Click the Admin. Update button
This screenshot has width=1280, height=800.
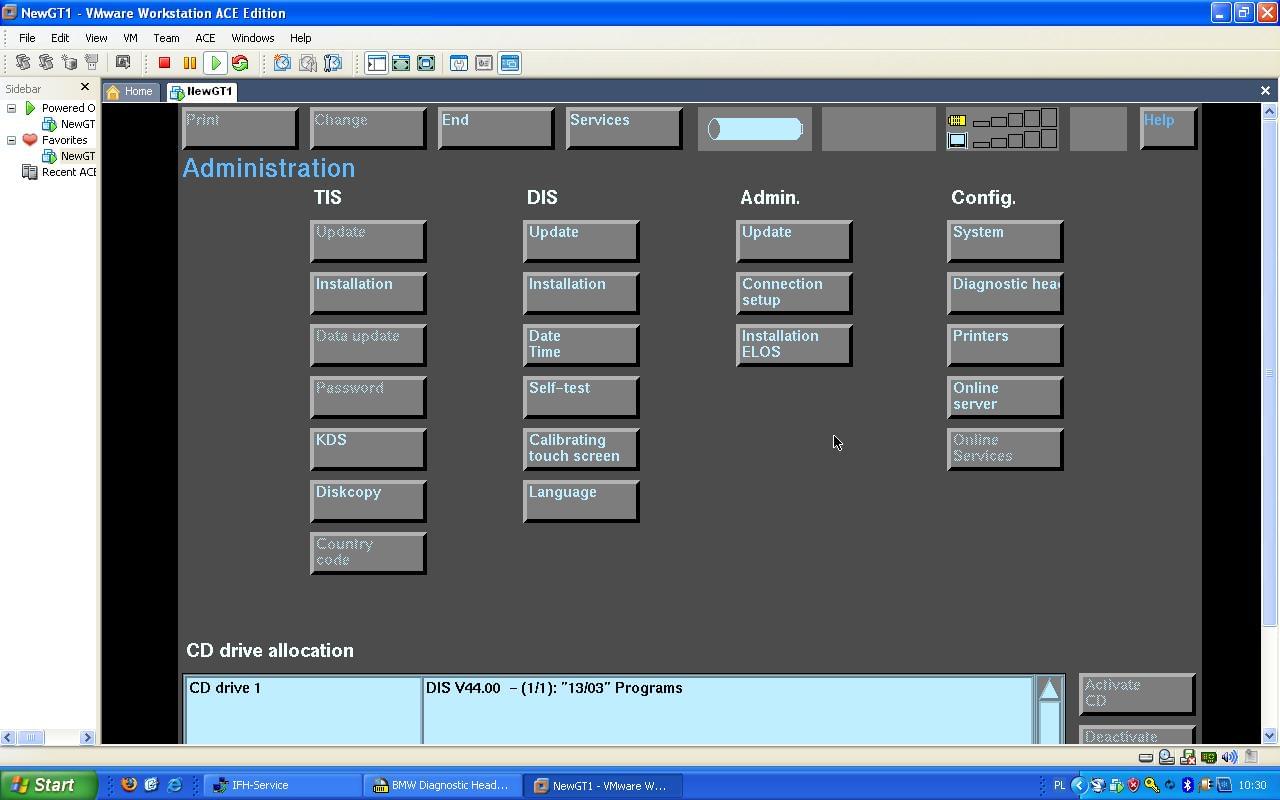coord(794,241)
